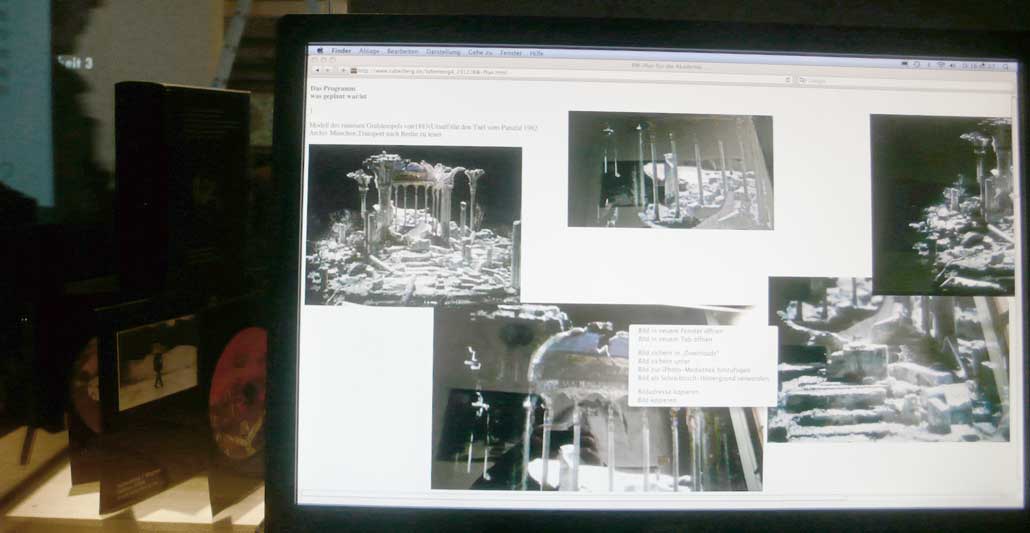Open the Bearbeiten menu

coord(403,51)
